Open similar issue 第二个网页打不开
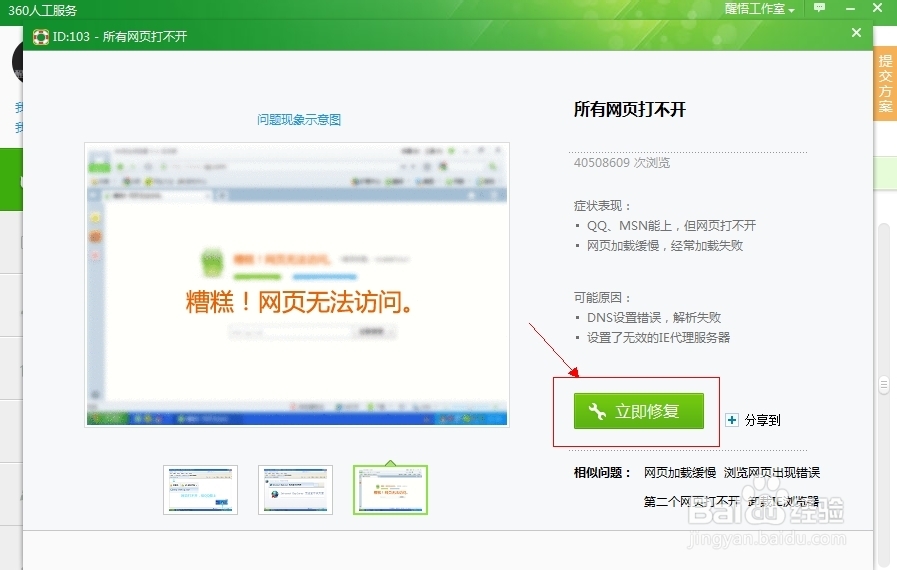This screenshot has height=570, width=897. point(692,502)
